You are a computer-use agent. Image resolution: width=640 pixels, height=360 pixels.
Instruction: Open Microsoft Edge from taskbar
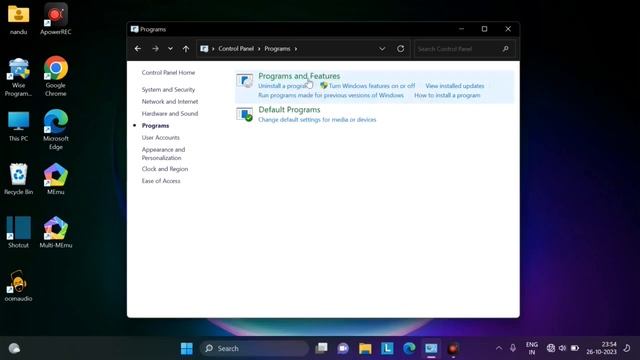[x=409, y=348]
